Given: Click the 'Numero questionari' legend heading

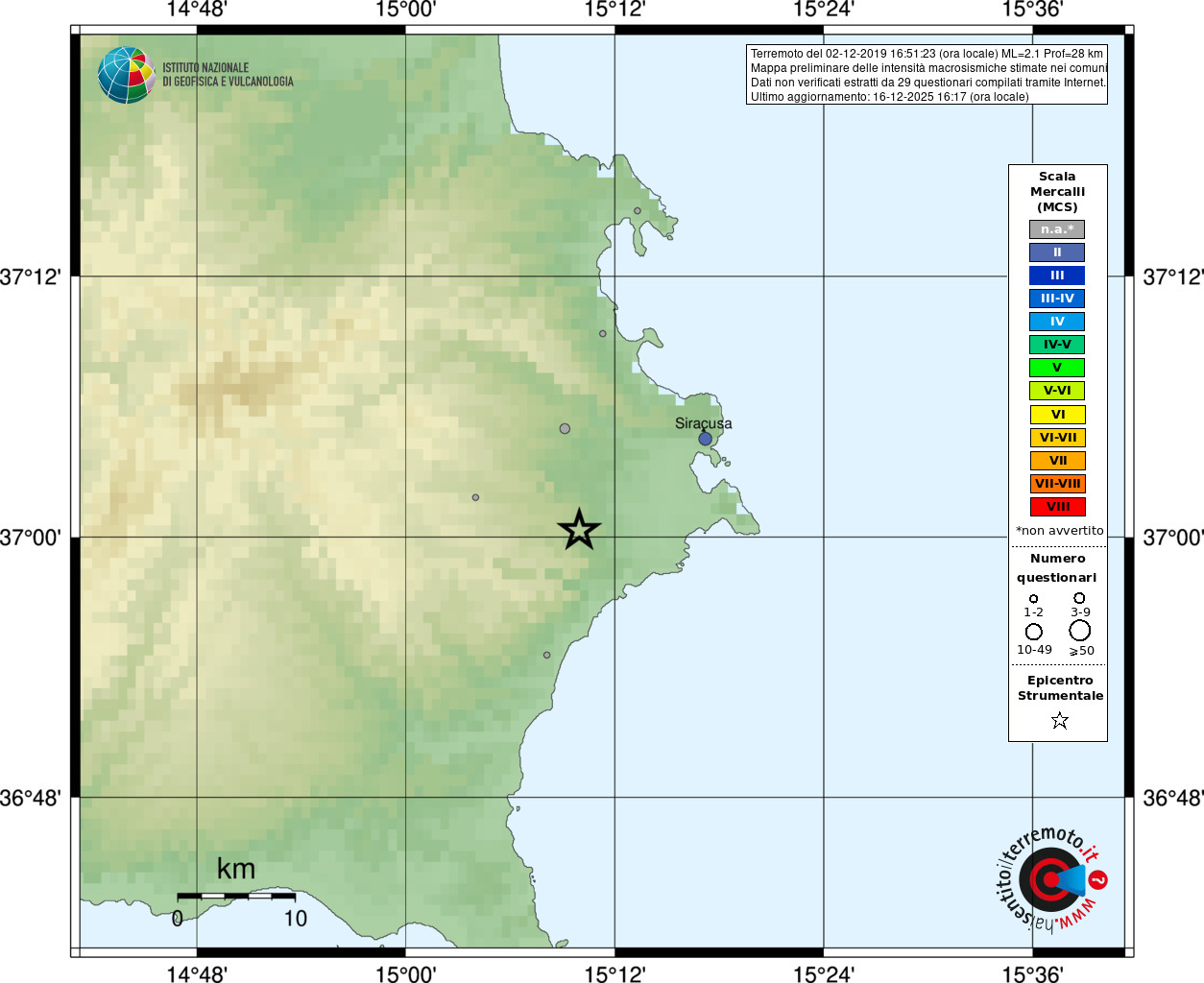Looking at the screenshot, I should coord(1057,567).
